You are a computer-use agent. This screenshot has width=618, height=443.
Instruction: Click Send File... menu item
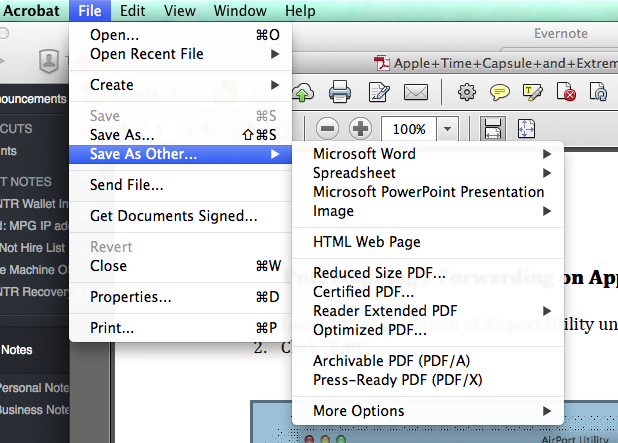pos(181,184)
